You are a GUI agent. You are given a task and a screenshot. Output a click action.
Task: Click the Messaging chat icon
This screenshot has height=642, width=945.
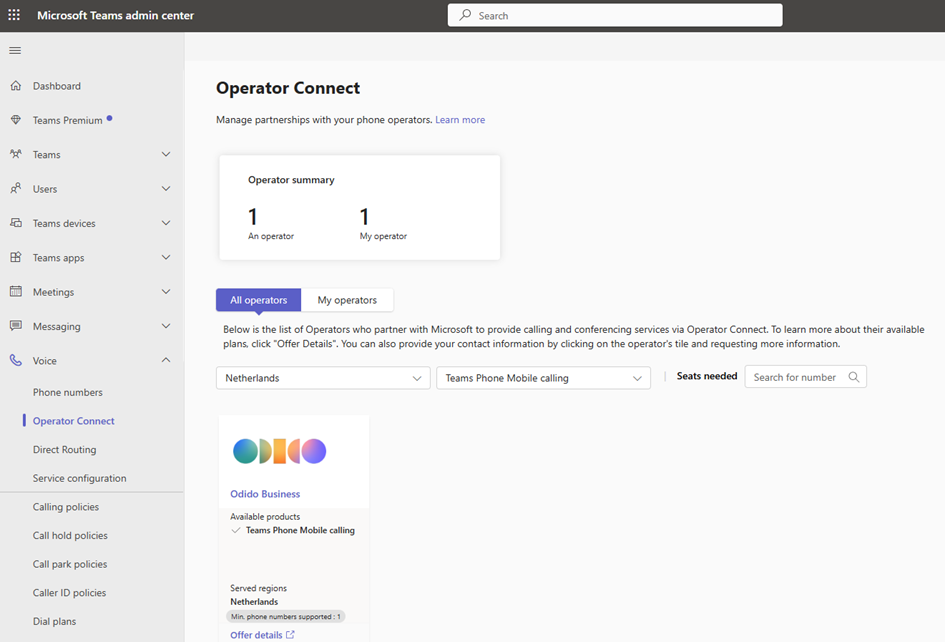(x=15, y=326)
